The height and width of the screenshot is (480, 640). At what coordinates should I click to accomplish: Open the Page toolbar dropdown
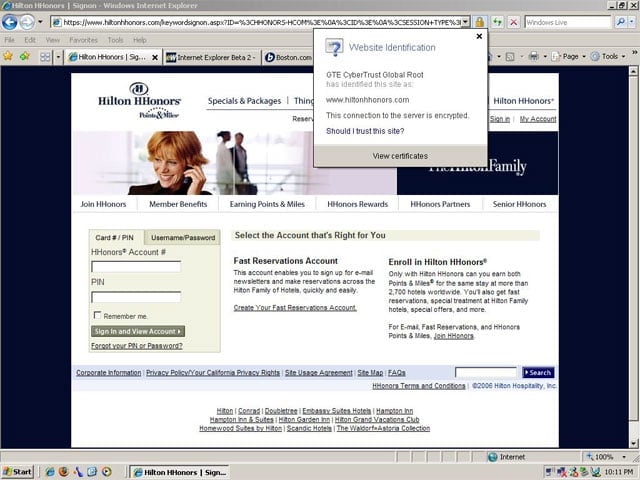pos(568,56)
